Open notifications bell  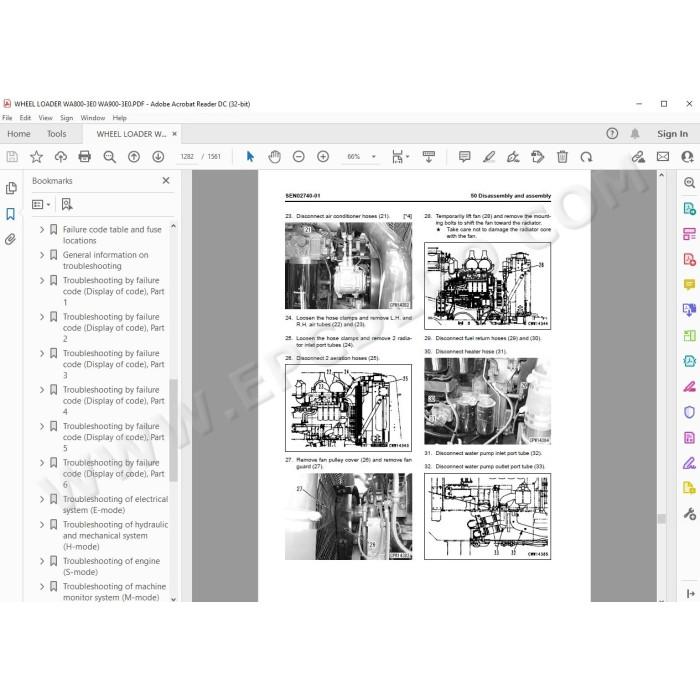635,133
